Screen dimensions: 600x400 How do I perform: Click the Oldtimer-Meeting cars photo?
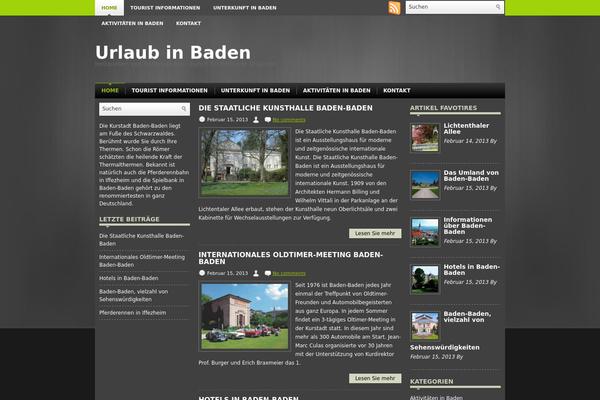click(x=245, y=316)
